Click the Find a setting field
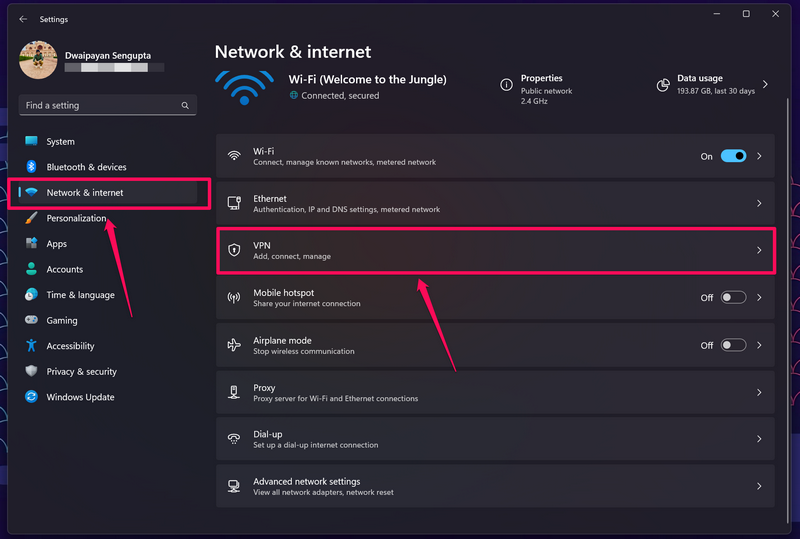The image size is (800, 539). point(100,105)
